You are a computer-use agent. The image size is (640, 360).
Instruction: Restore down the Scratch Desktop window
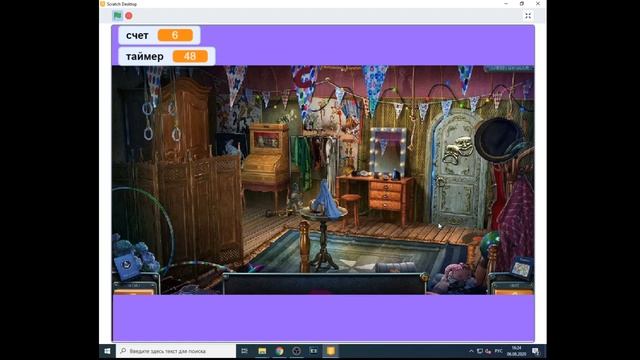tap(522, 4)
